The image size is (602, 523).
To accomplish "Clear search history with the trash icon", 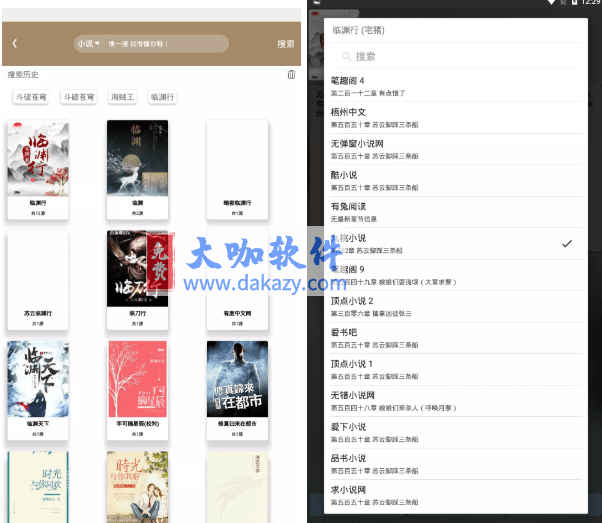I will pyautogui.click(x=291, y=74).
